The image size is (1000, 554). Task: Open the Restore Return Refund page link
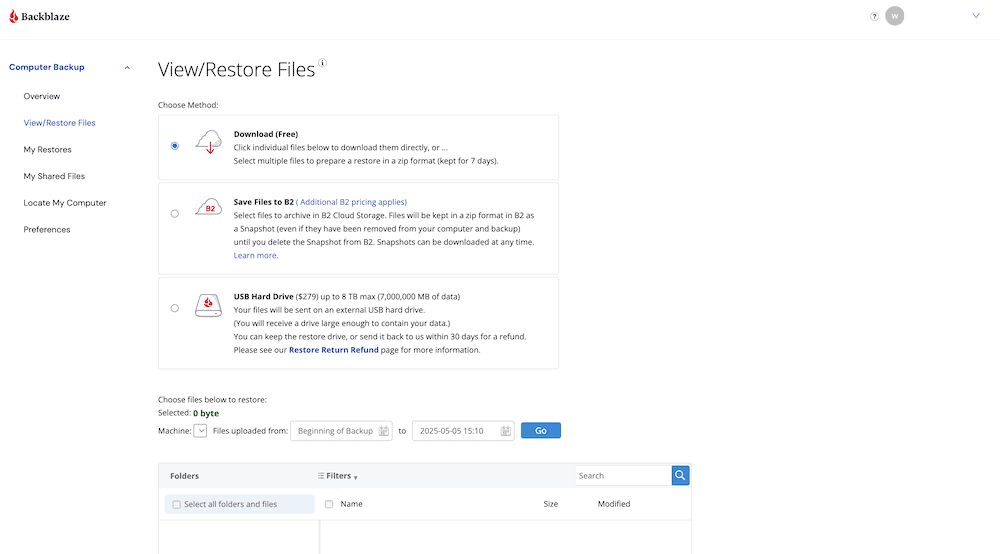334,350
